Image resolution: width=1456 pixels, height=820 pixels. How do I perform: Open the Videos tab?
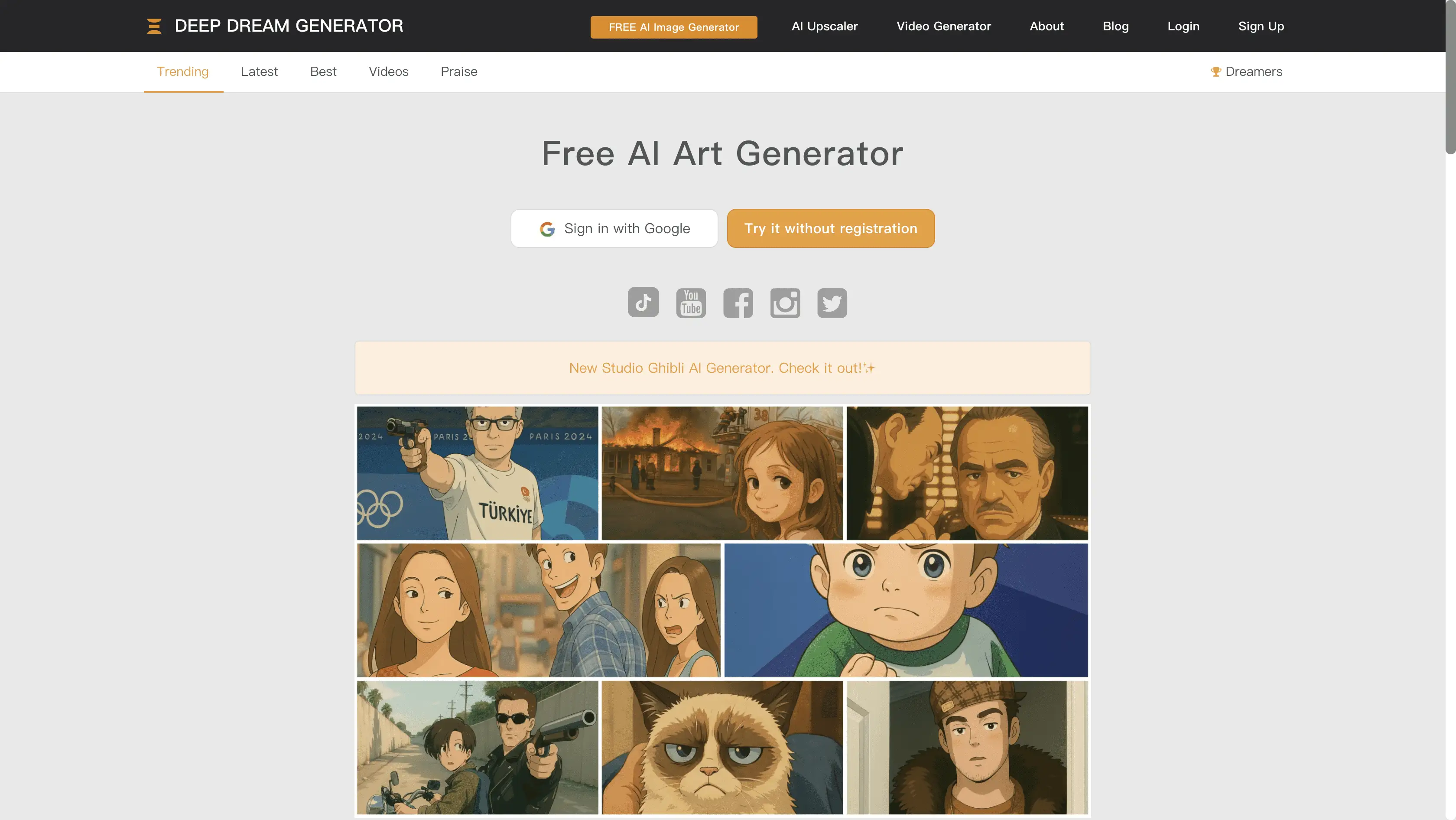[388, 72]
